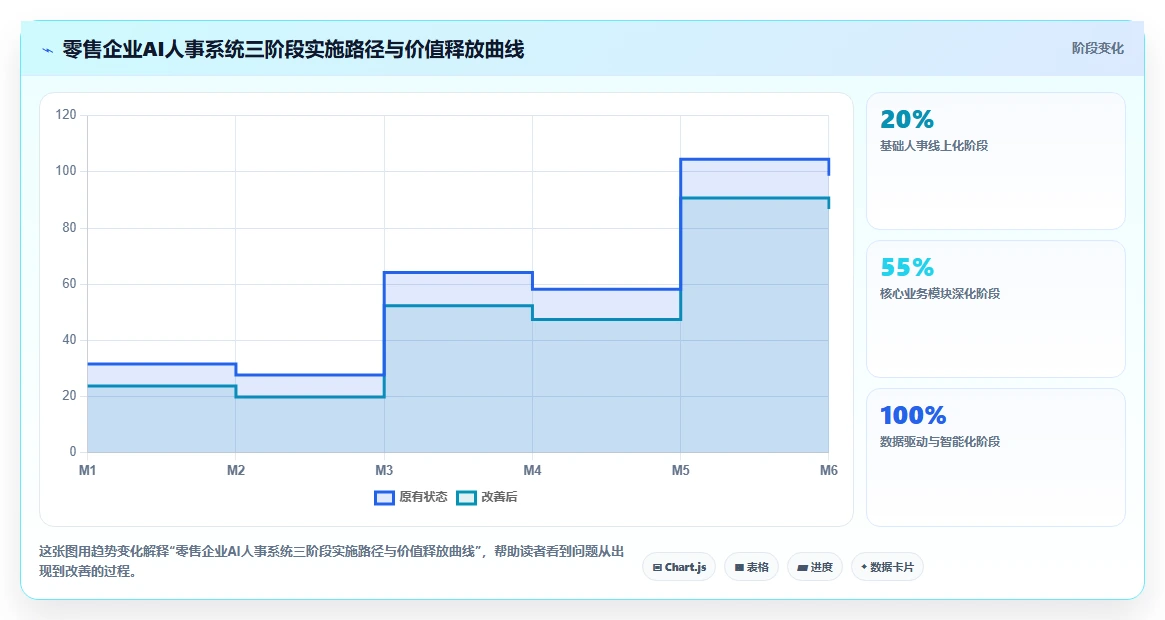Toggle the 原有状态 legend item
Viewport: 1165px width, 620px height.
tap(411, 497)
